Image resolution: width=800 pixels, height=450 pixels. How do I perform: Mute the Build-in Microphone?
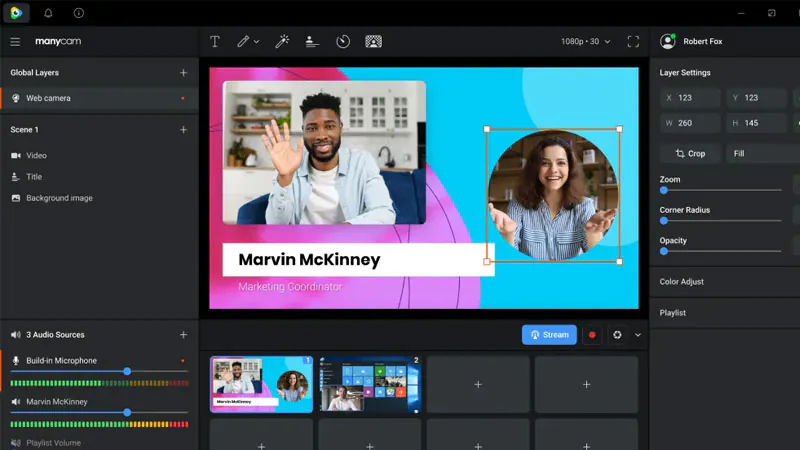16,361
